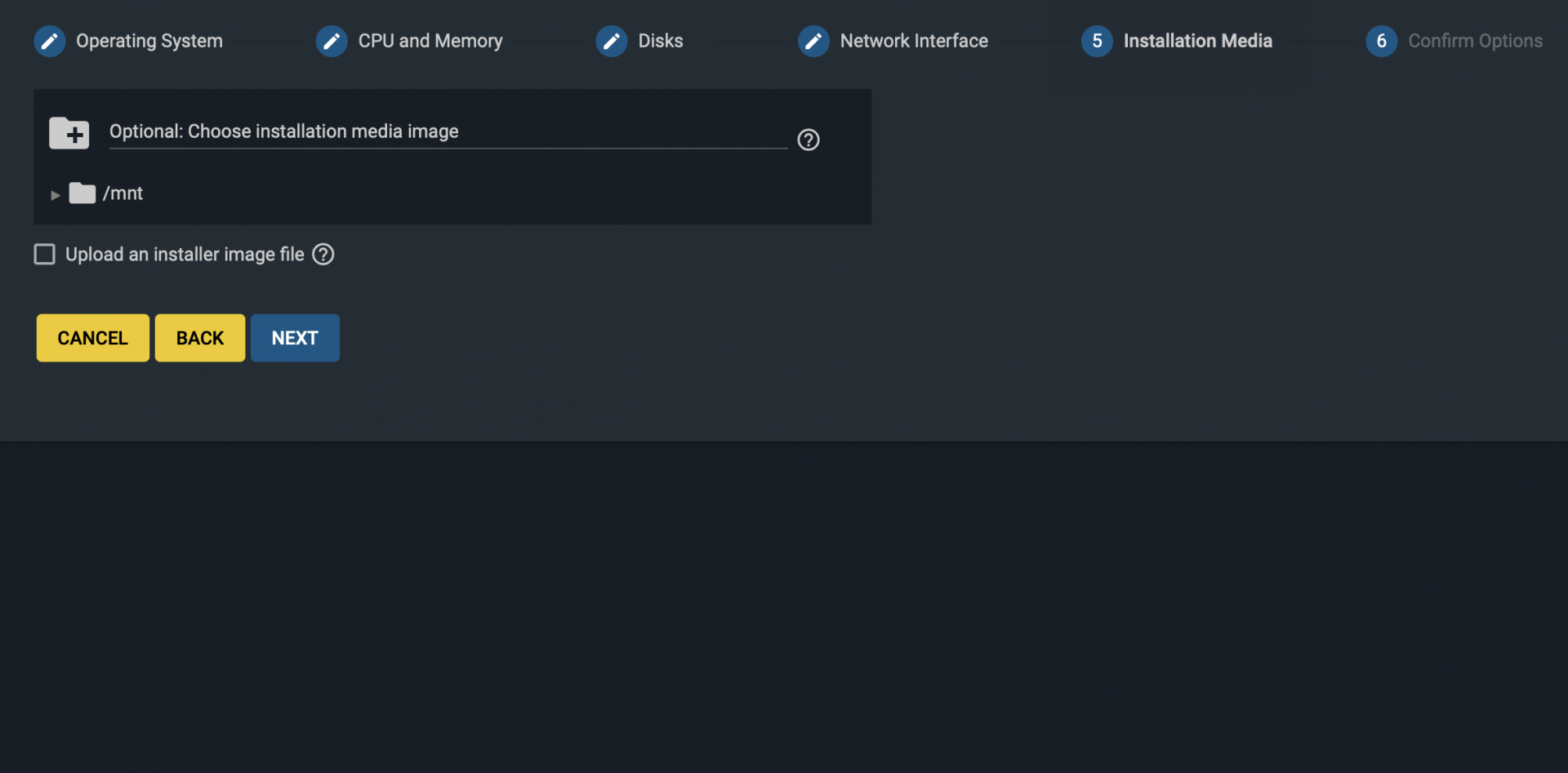1568x773 pixels.
Task: Go to Operating System step
Action: click(x=149, y=41)
